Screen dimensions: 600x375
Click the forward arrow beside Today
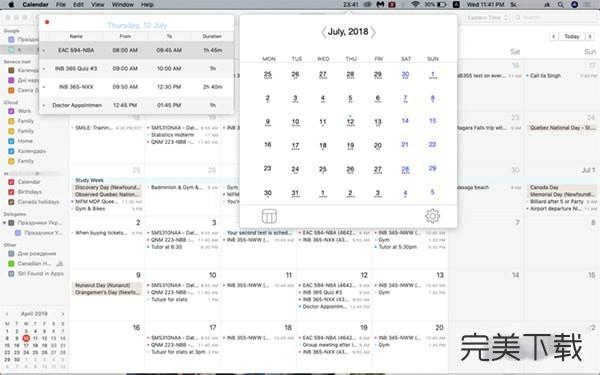590,36
